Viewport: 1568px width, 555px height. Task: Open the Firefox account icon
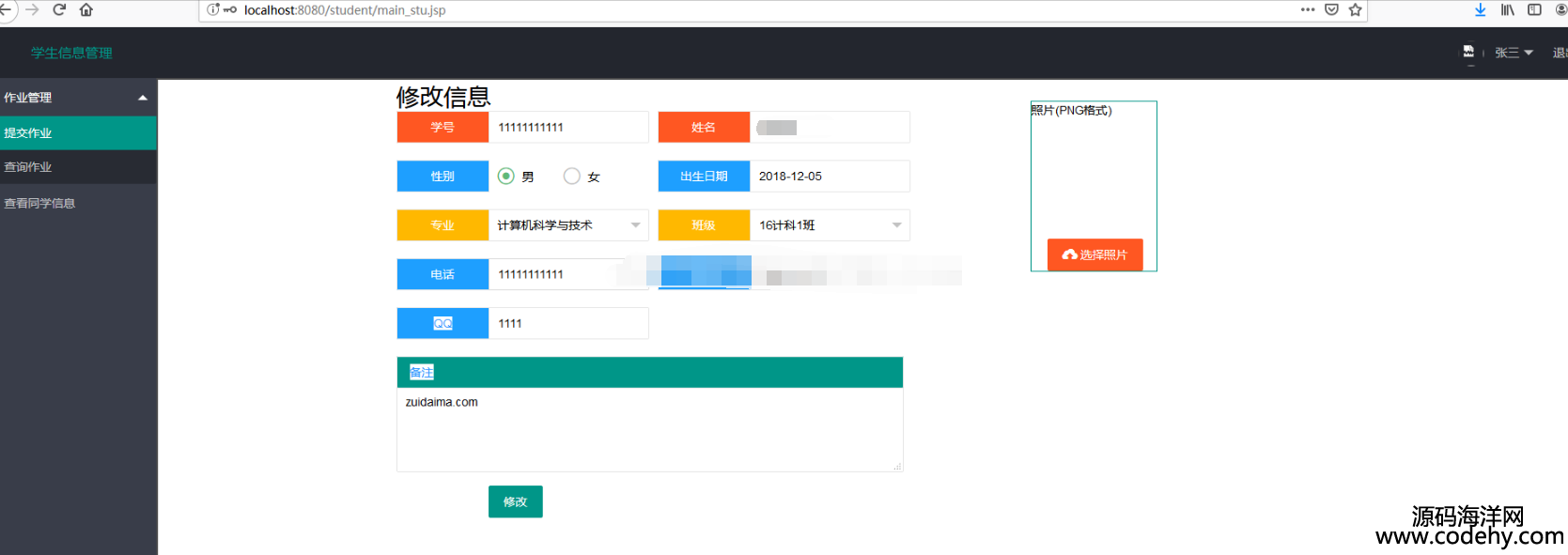coord(1561,9)
